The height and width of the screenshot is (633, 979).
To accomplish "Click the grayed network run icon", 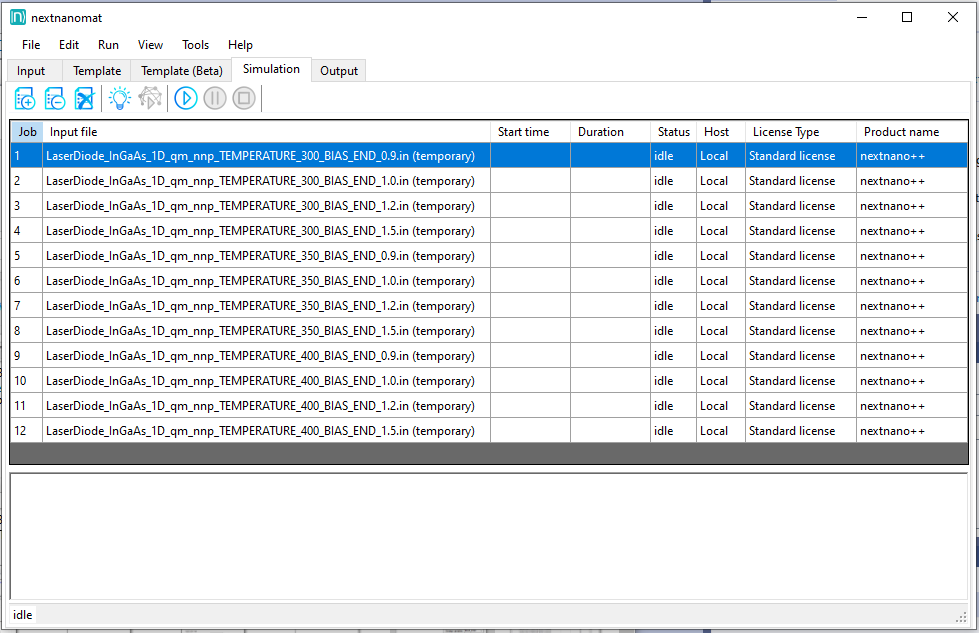I will [149, 98].
